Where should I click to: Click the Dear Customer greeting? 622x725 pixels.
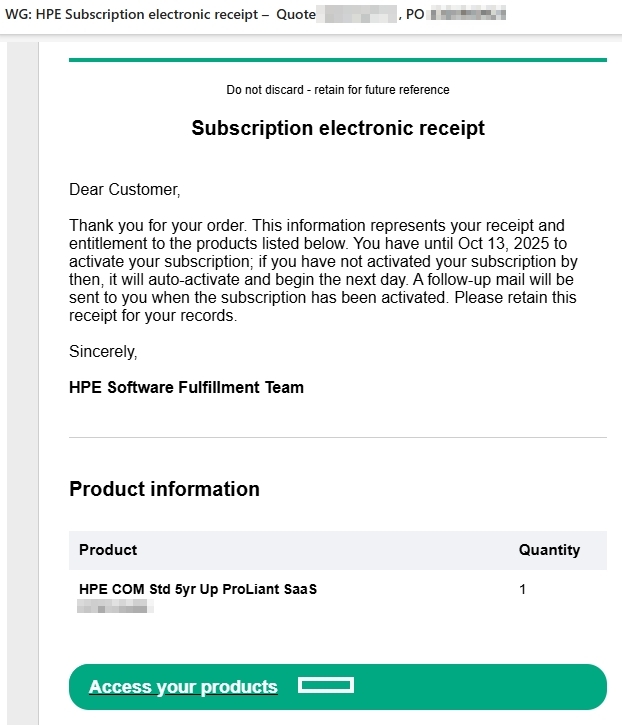coord(124,189)
